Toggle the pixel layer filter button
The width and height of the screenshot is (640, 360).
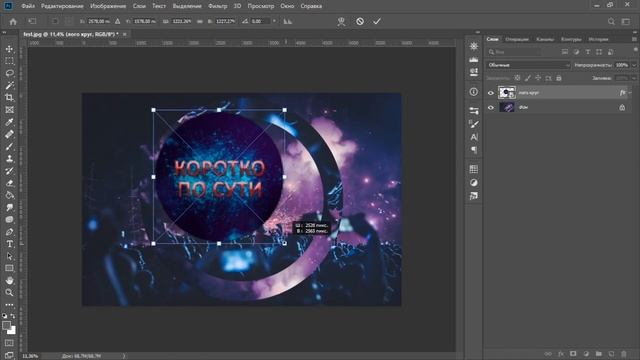(x=564, y=52)
